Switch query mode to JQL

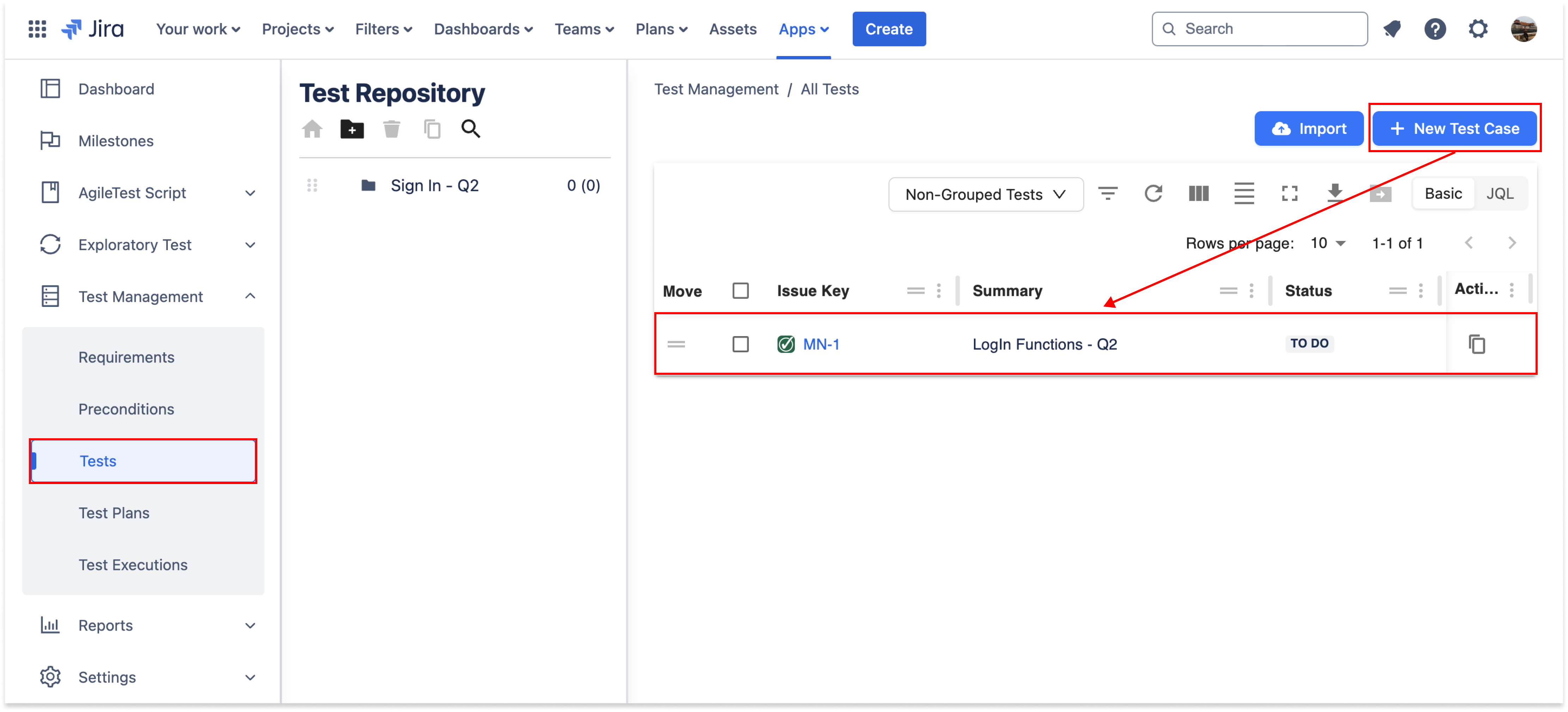click(1499, 194)
